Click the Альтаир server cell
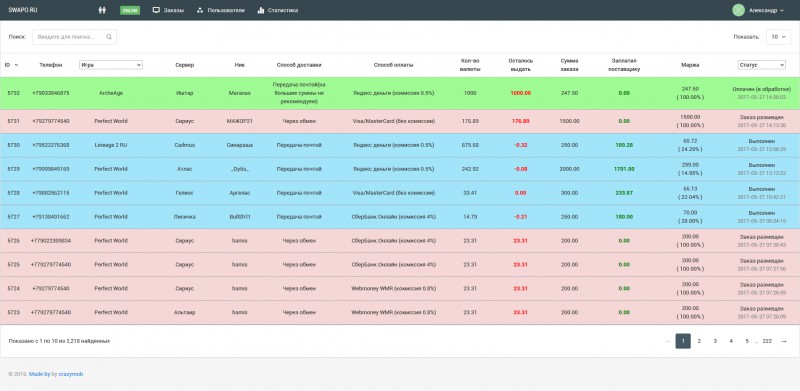The image size is (800, 391). (184, 312)
